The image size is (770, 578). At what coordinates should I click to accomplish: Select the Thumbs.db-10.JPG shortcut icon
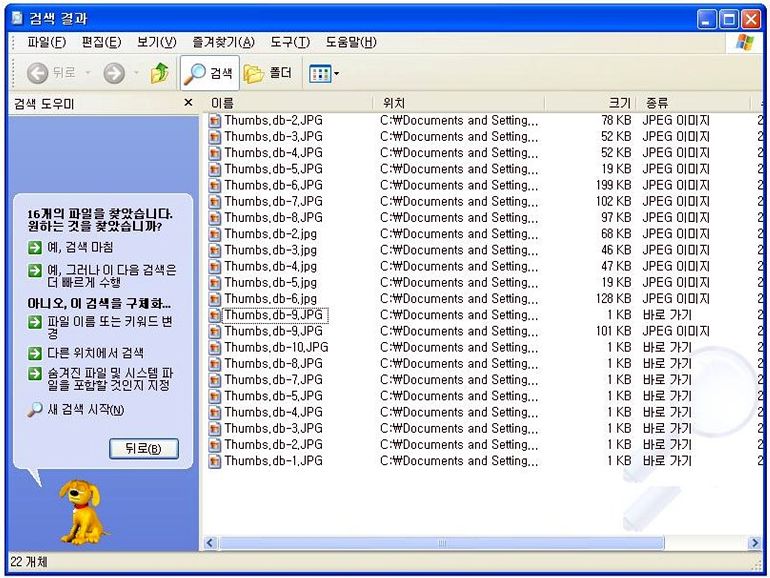point(214,348)
